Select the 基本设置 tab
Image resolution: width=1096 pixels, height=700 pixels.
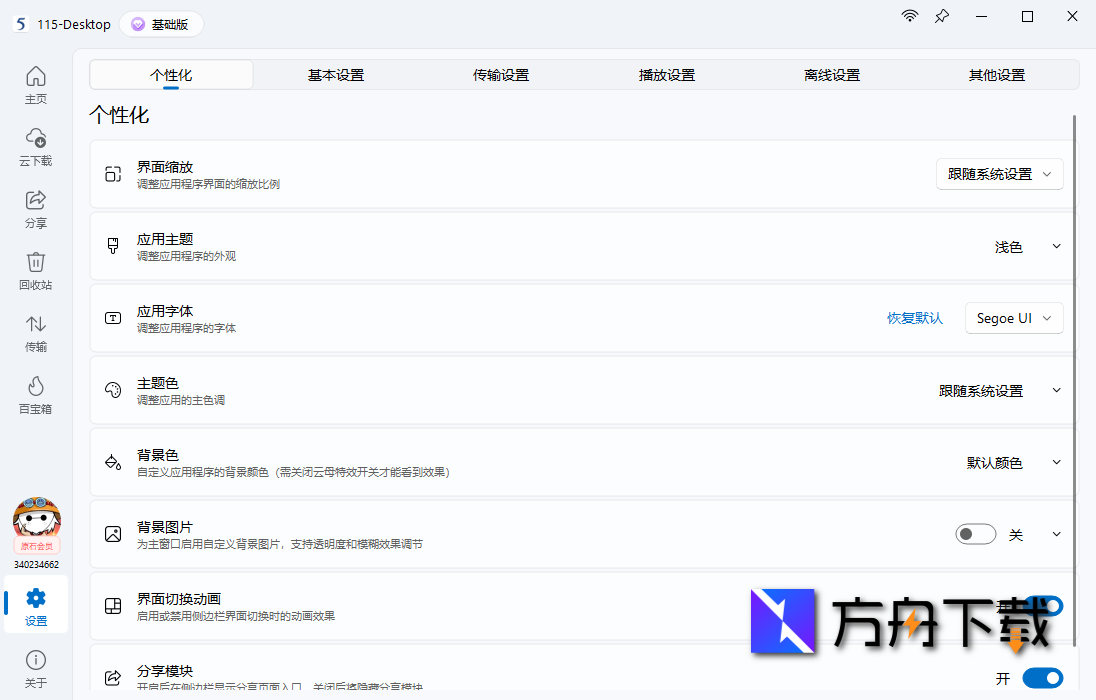(x=336, y=74)
